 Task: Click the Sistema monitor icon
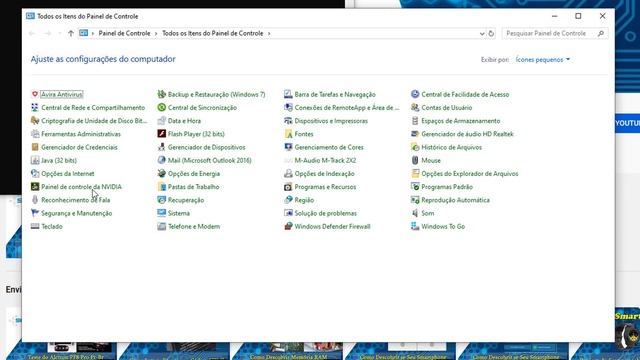(162, 213)
